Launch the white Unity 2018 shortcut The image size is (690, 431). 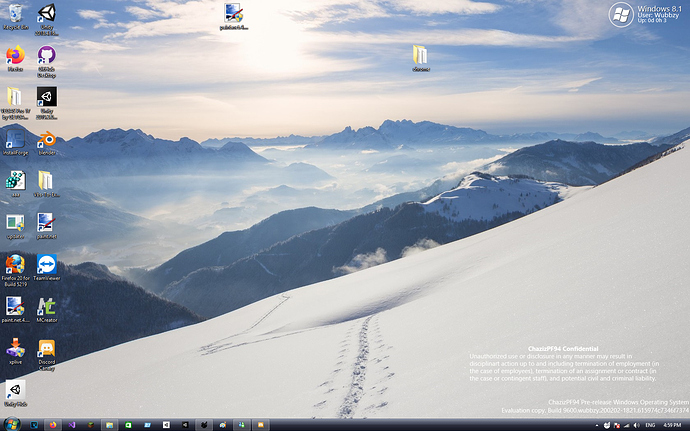pyautogui.click(x=47, y=19)
